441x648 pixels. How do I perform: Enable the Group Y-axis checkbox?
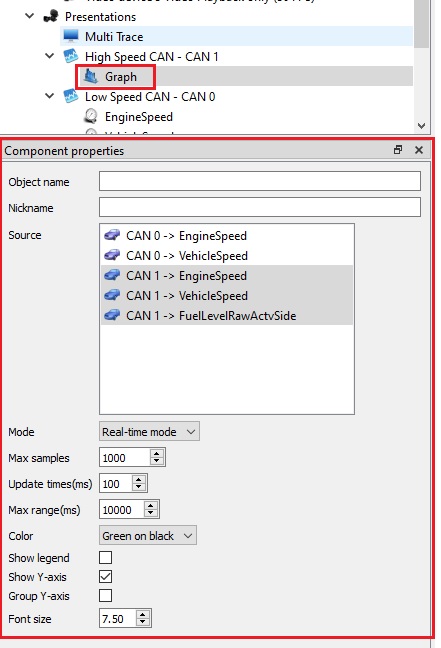[105, 596]
